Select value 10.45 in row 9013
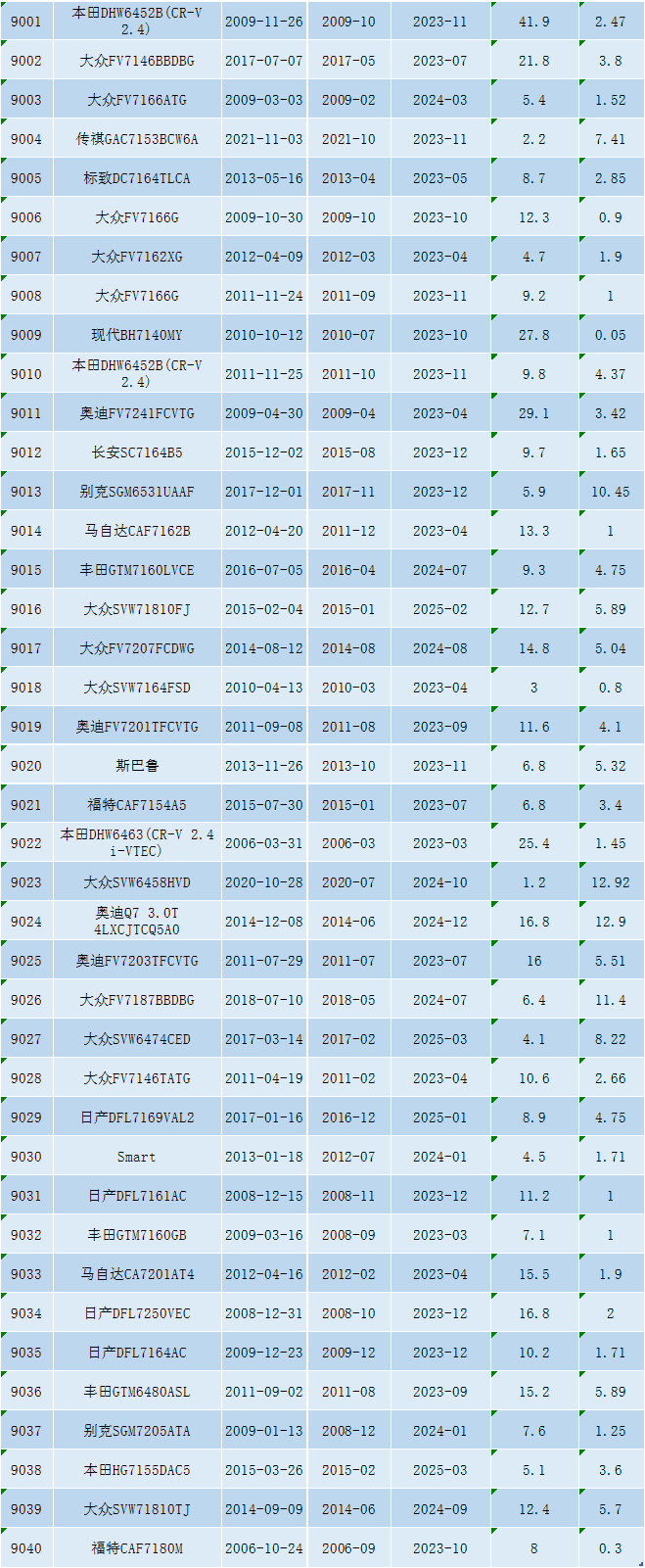This screenshot has height=1568, width=645. [x=611, y=492]
